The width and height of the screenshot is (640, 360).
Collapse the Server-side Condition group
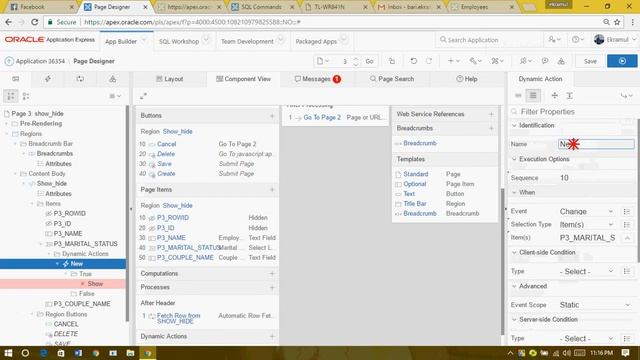click(x=514, y=319)
